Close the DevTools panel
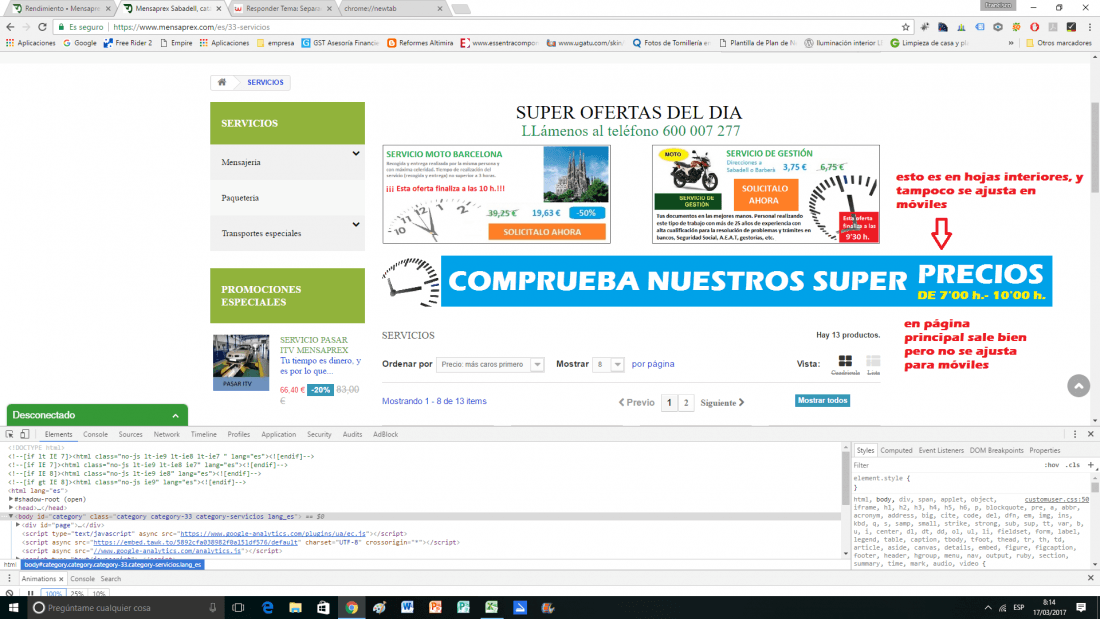 [1090, 434]
